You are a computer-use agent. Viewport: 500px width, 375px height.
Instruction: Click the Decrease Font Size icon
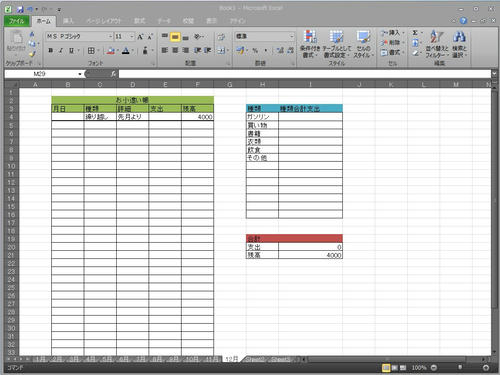click(x=150, y=36)
